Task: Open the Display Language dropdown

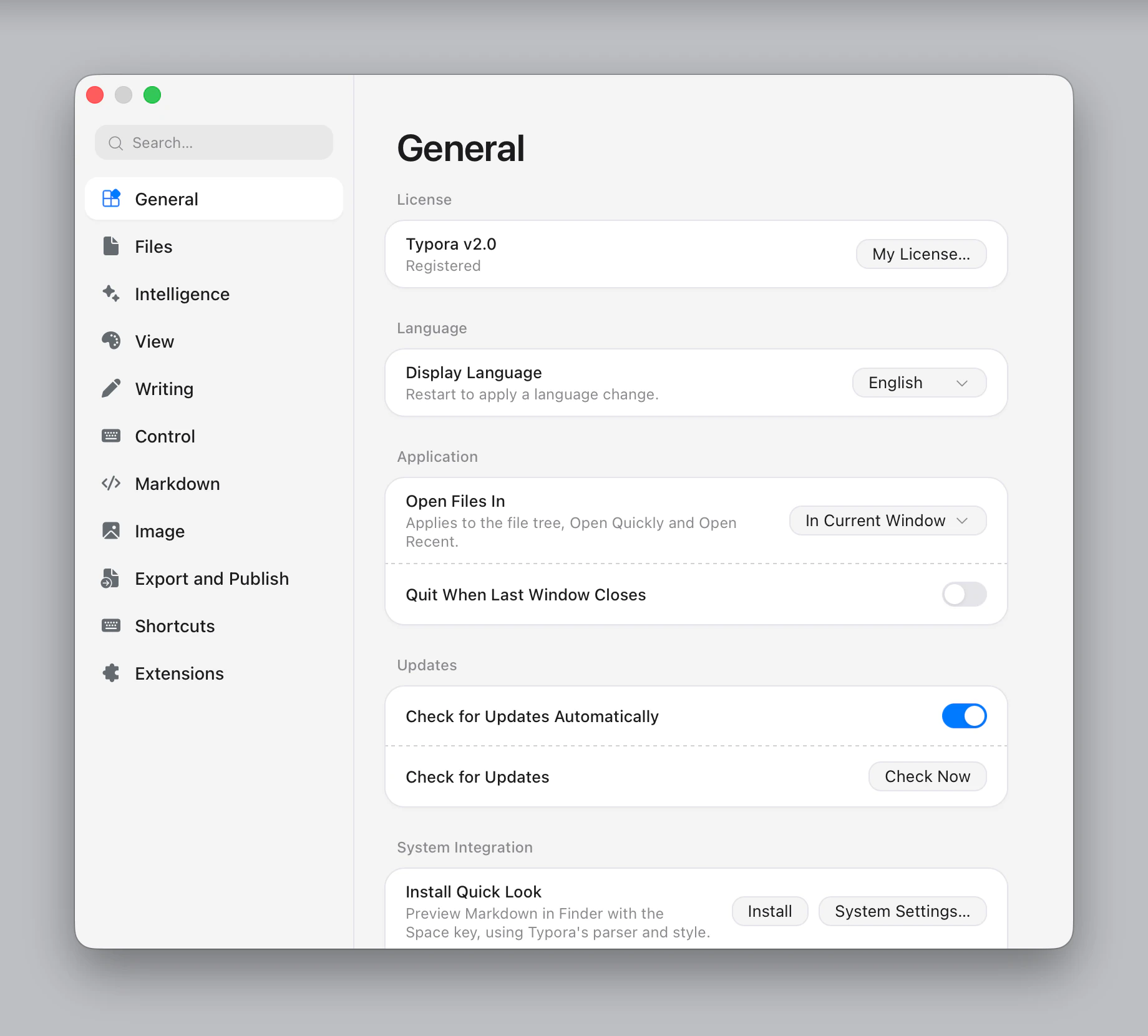Action: coord(919,383)
